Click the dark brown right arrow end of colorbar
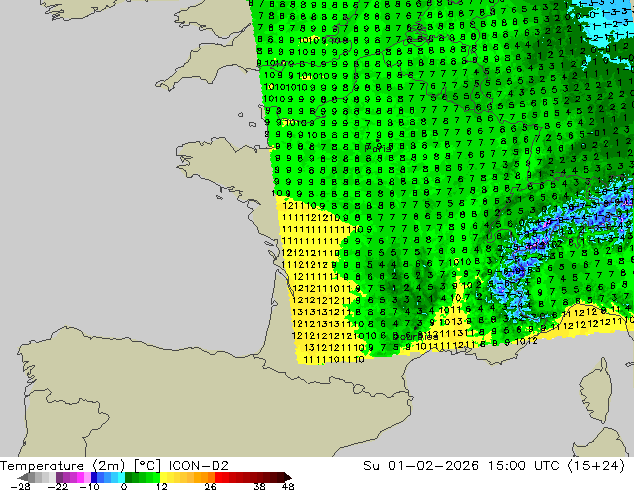Screen dimensions: 634x490 pos(287,477)
